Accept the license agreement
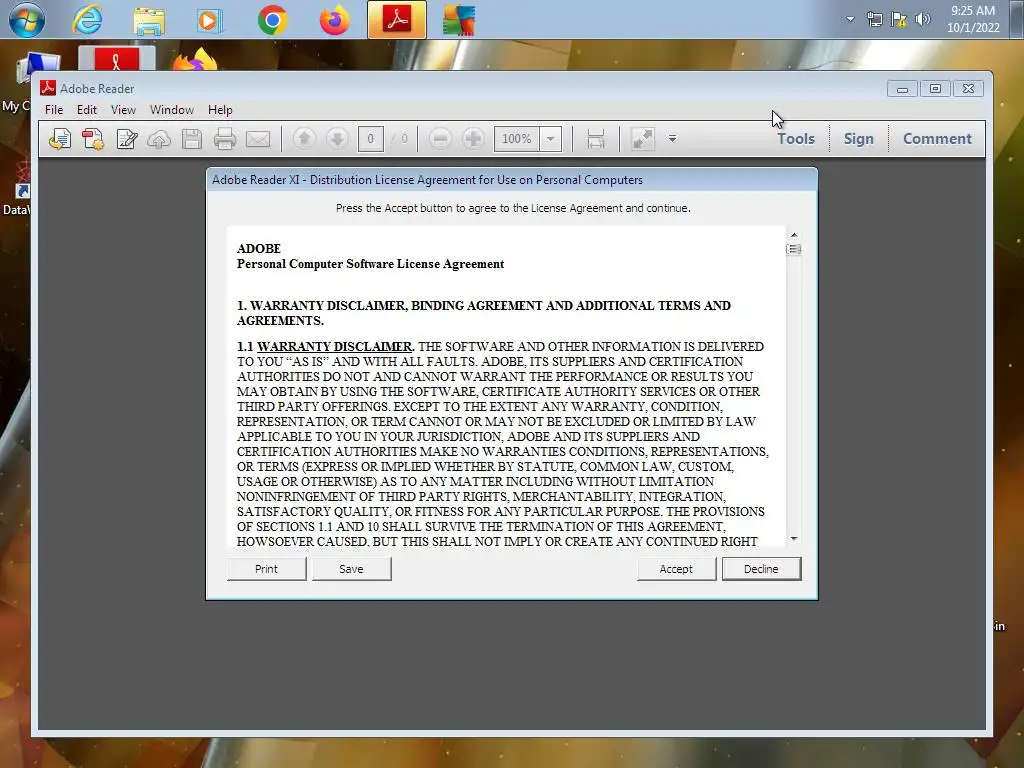The width and height of the screenshot is (1024, 768). pyautogui.click(x=676, y=569)
